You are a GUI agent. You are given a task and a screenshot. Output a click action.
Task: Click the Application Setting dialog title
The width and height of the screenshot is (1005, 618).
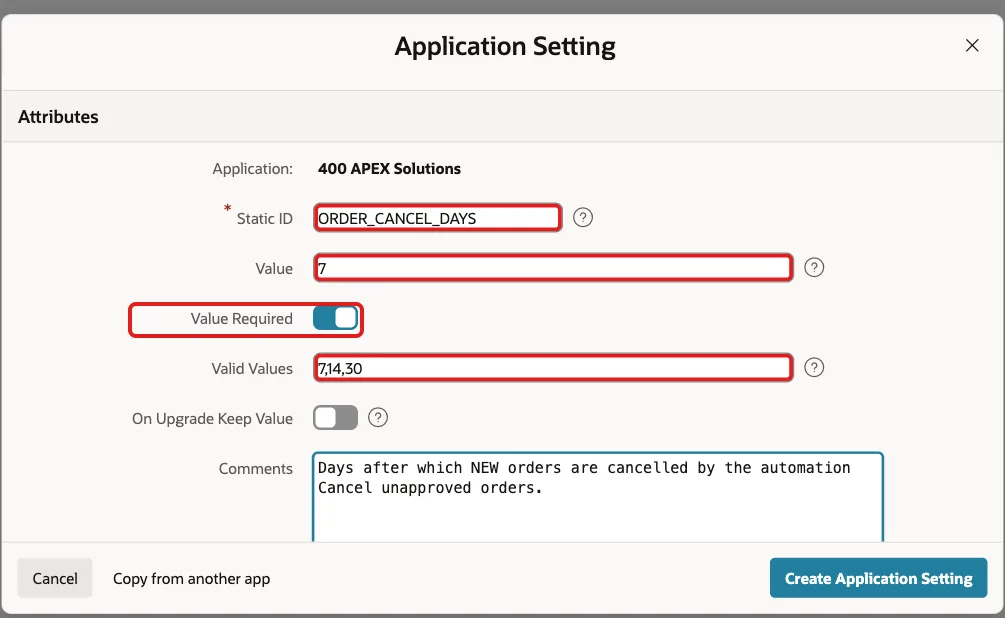click(505, 46)
